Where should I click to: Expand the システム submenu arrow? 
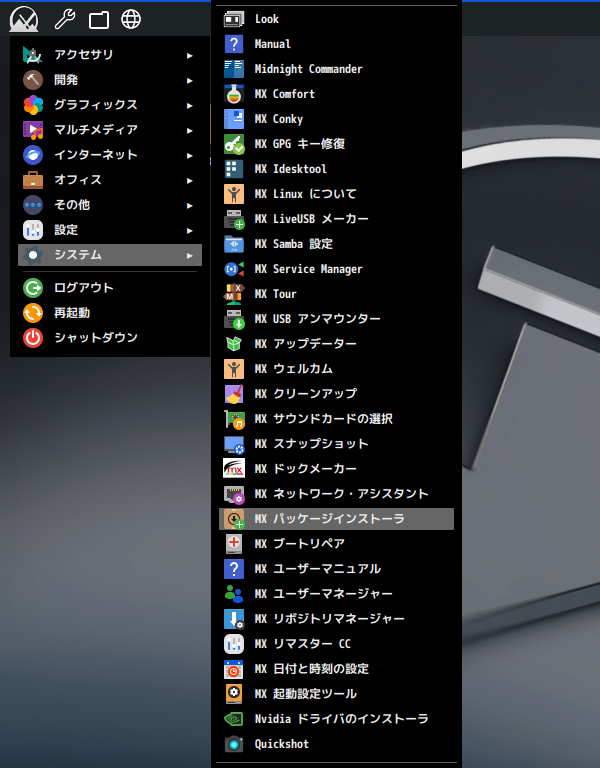(190, 255)
